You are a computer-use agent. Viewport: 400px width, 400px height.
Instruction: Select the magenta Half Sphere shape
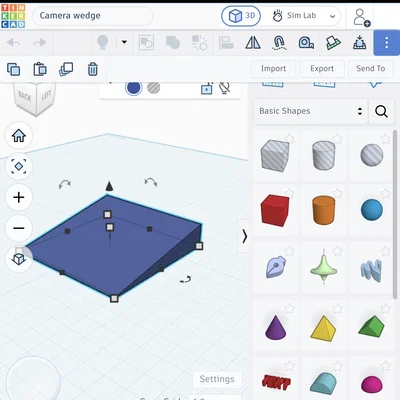click(x=372, y=384)
